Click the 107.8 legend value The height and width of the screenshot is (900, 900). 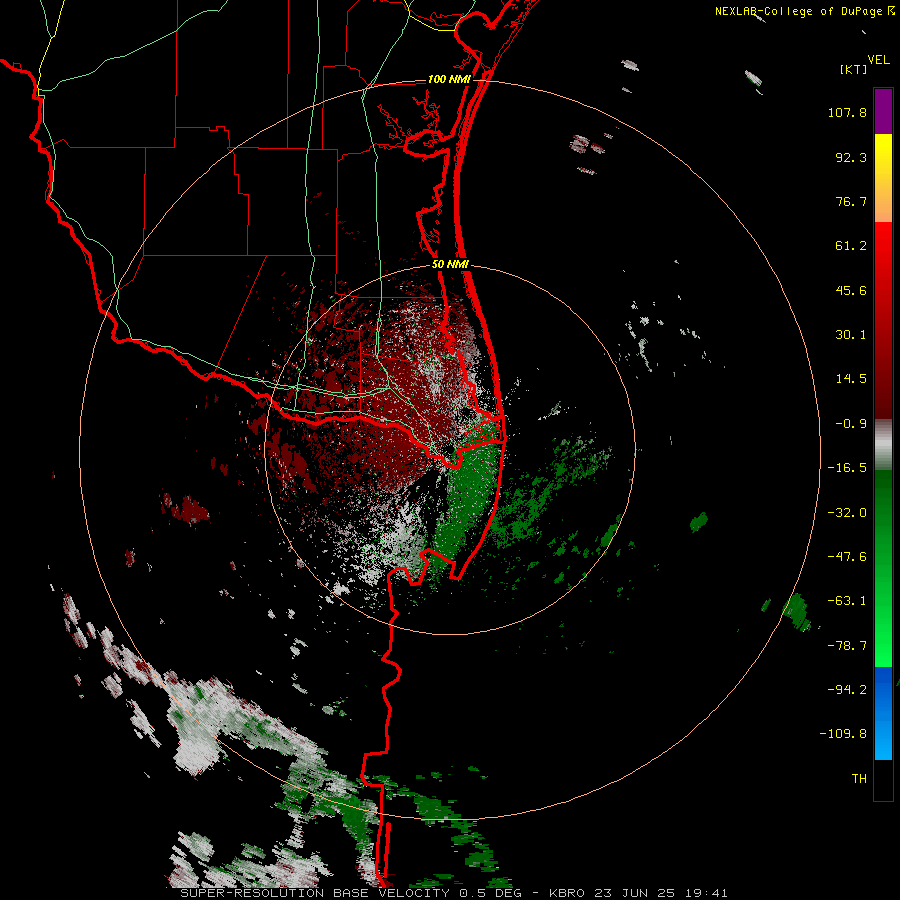click(847, 112)
